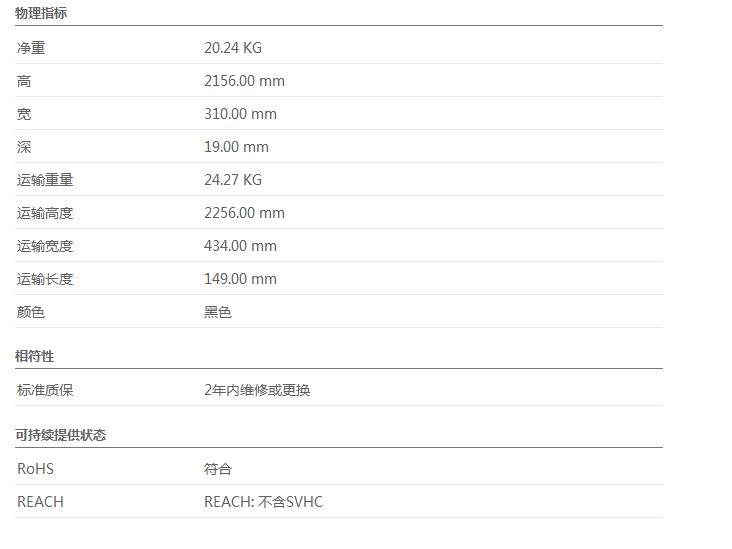
Task: Select the RoHS row label
Action: [x=35, y=469]
